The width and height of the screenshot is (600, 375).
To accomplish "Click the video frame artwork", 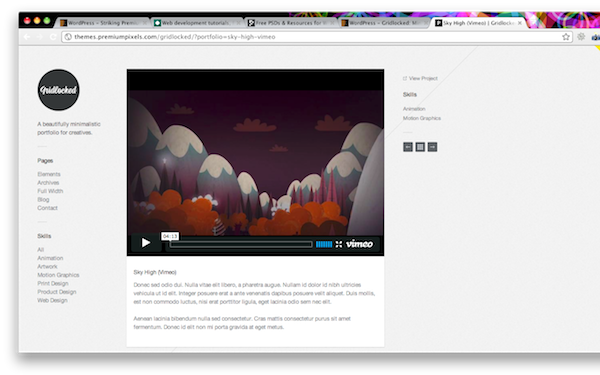I will 256,163.
